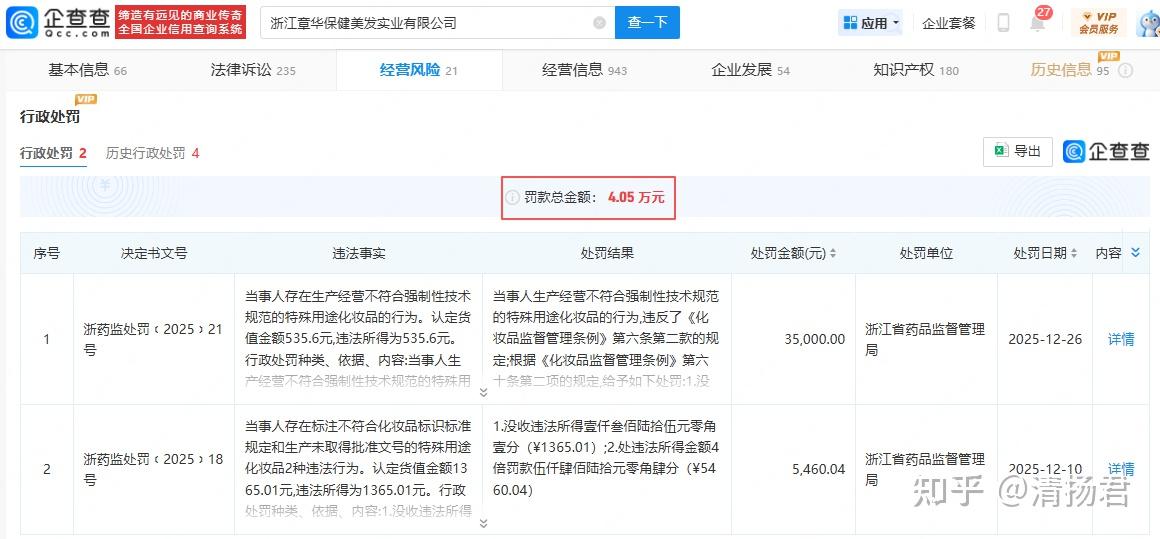Viewport: 1160px width, 539px height.
Task: Click the 导出 export button
Action: click(1018, 152)
